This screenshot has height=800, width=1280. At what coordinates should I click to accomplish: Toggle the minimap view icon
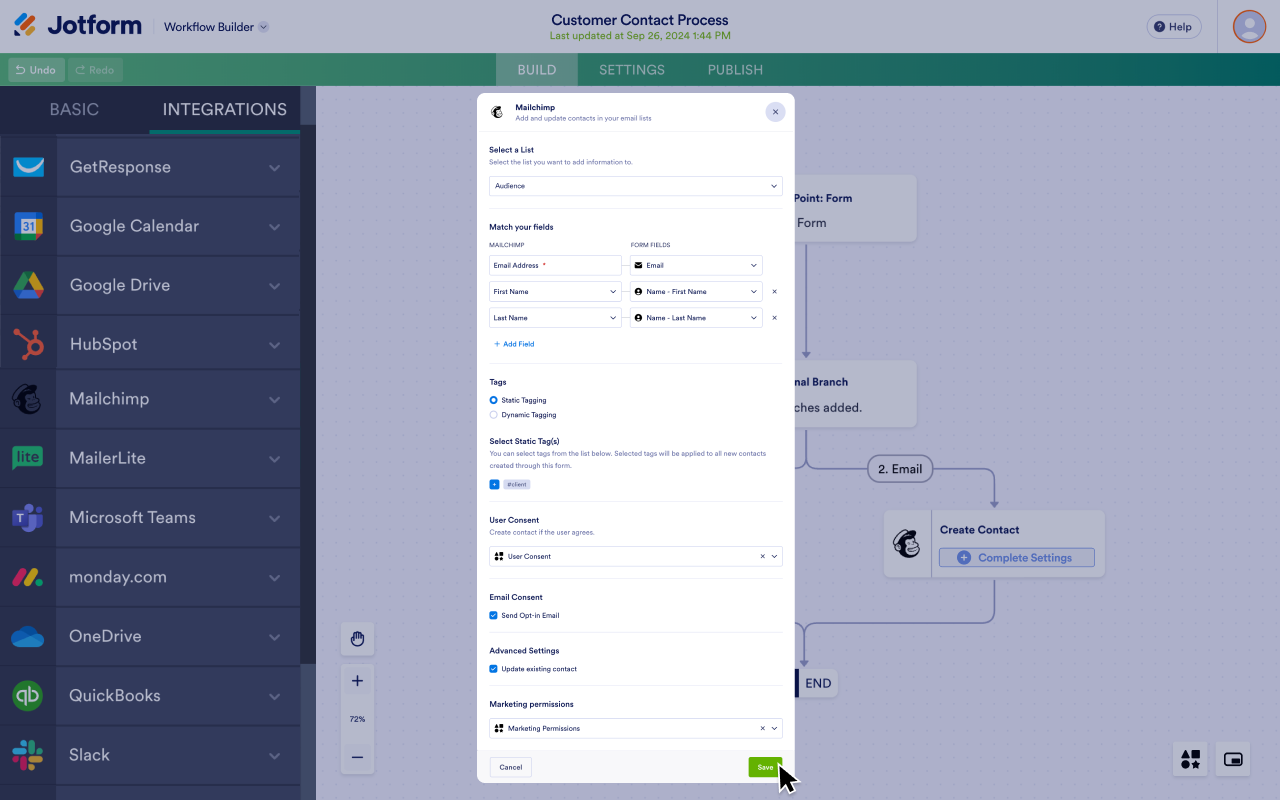click(1233, 760)
